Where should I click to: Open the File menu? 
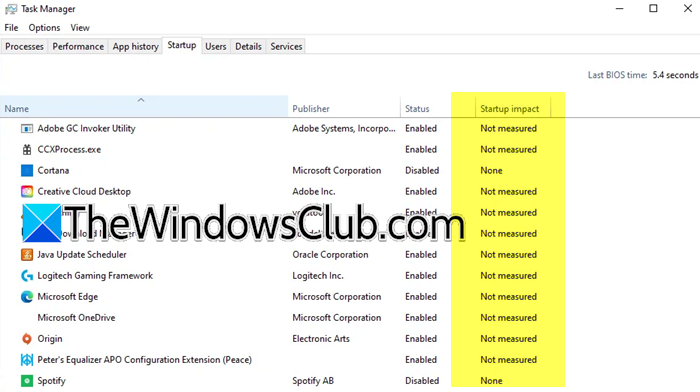click(x=11, y=28)
